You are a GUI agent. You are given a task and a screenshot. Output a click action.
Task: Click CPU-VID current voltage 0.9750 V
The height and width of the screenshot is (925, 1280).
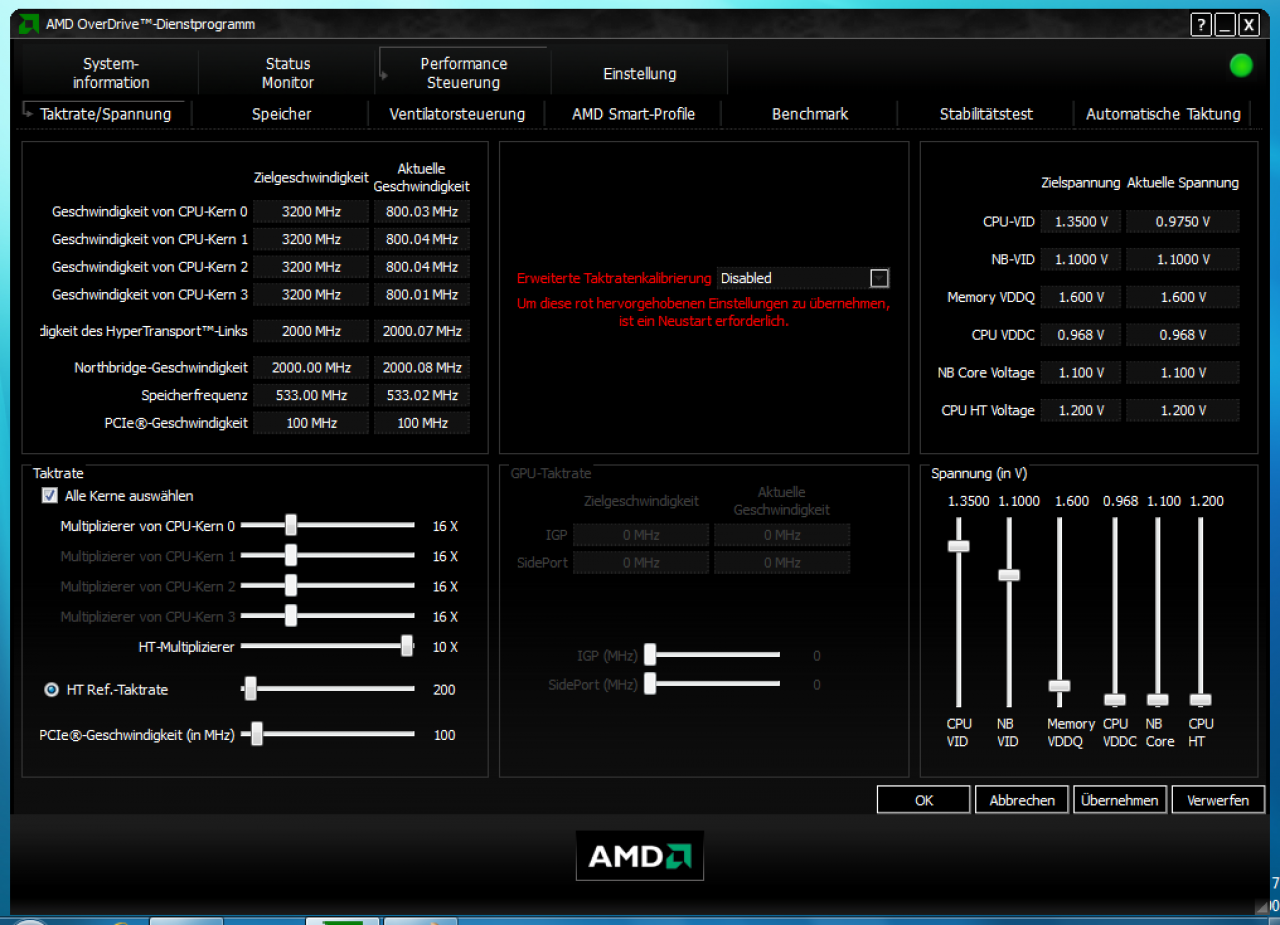click(x=1183, y=222)
